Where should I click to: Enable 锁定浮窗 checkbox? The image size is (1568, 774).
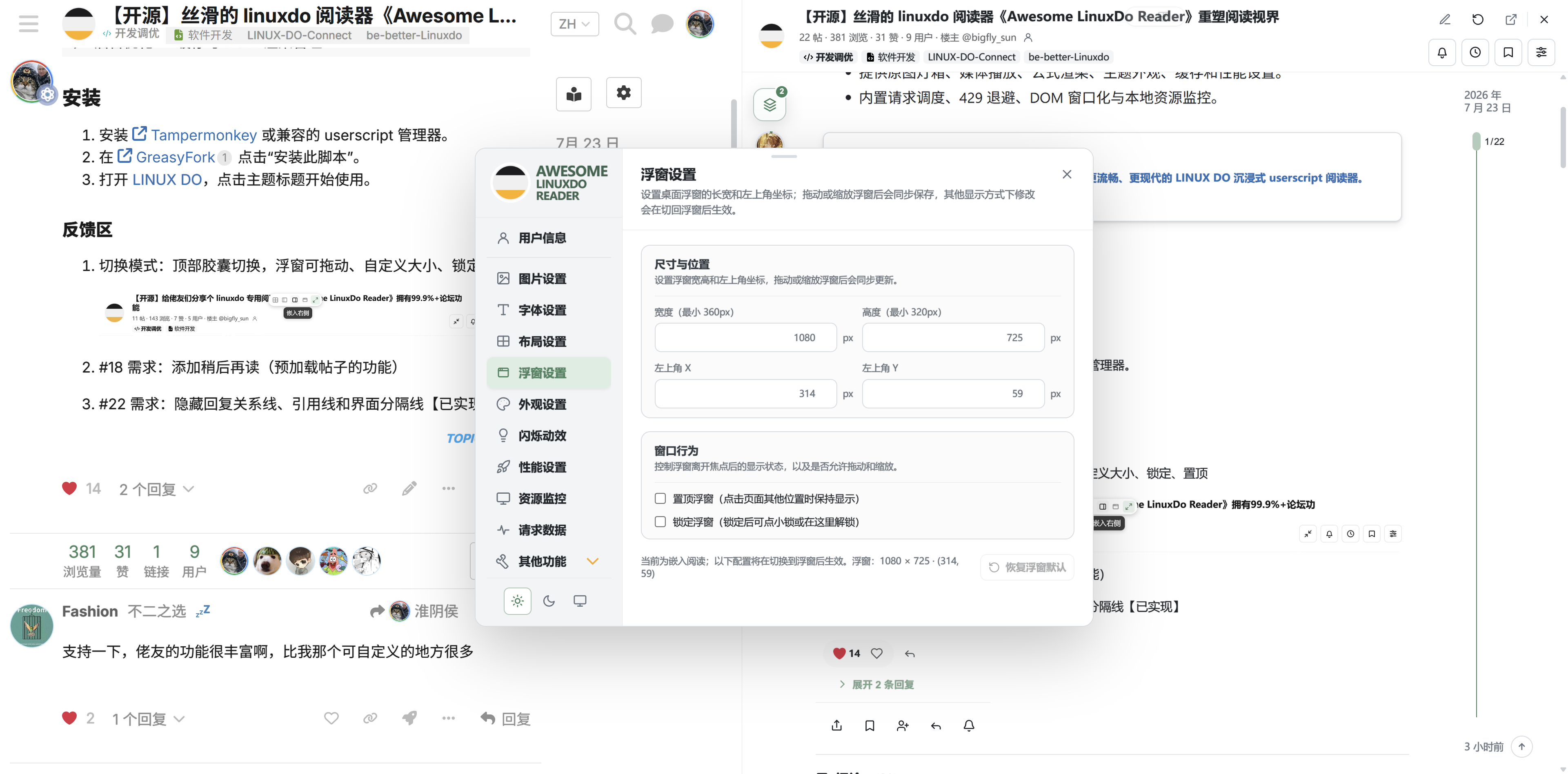point(660,521)
